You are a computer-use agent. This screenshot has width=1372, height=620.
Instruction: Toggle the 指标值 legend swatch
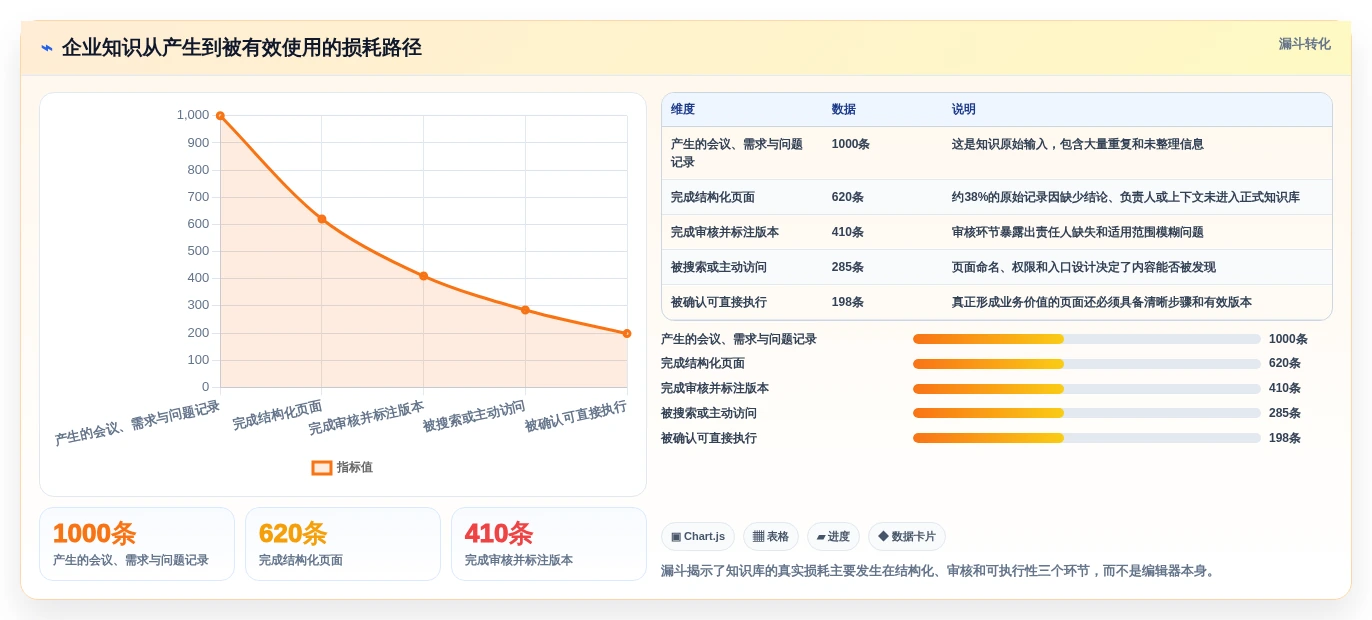pos(322,467)
